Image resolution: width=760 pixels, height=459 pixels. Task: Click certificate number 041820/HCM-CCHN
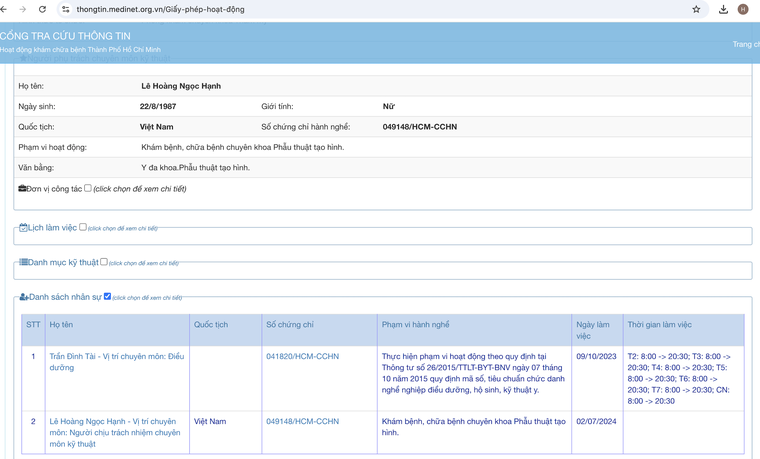pyautogui.click(x=302, y=356)
